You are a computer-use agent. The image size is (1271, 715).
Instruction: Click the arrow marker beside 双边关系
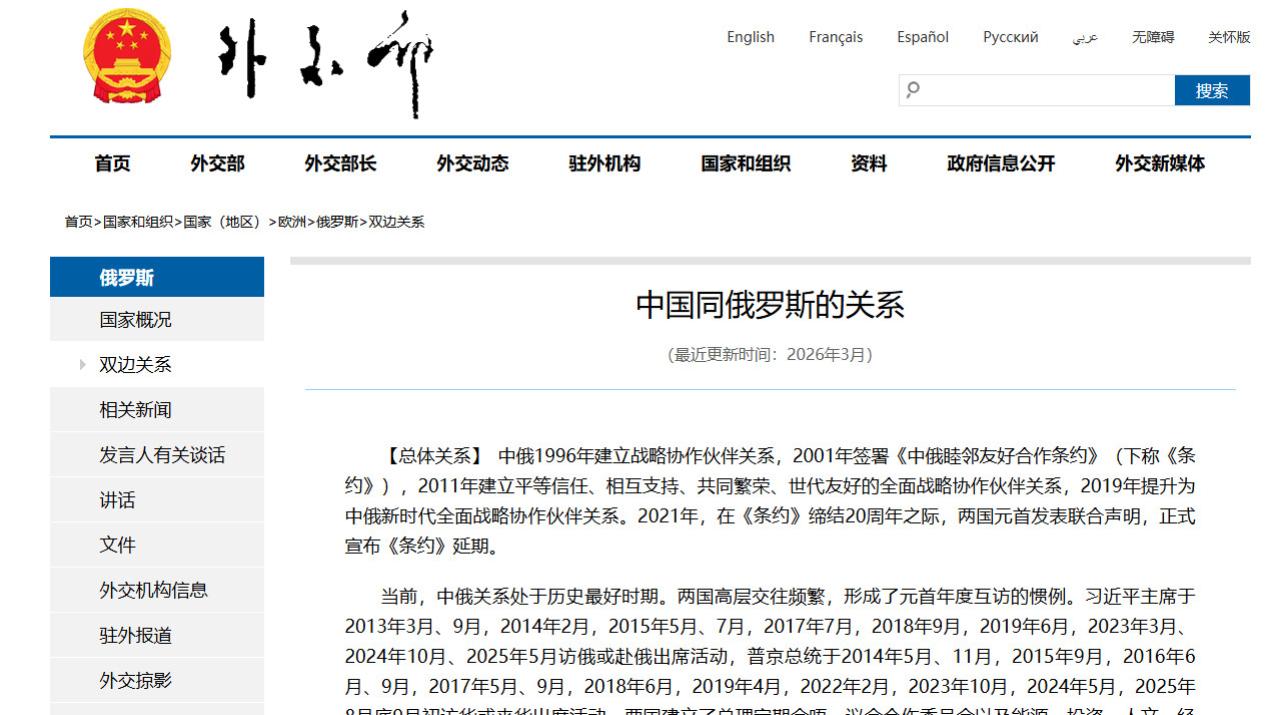[x=82, y=365]
